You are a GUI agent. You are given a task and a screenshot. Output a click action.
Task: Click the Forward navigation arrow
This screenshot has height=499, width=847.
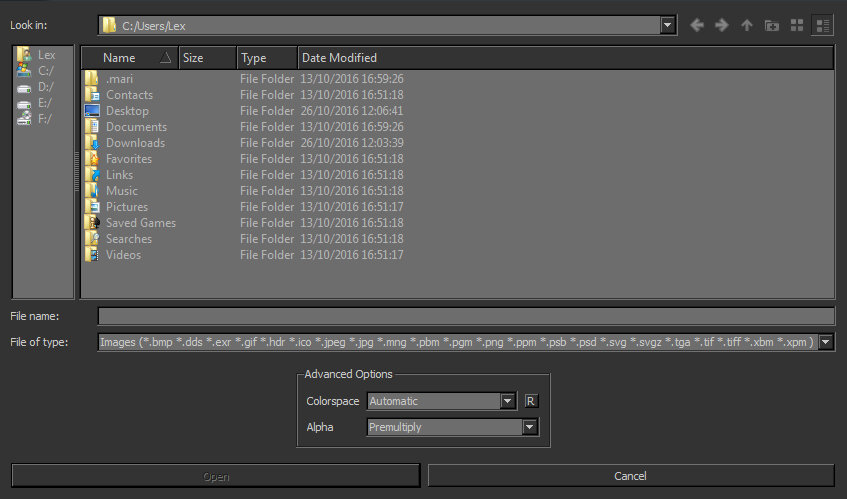721,25
